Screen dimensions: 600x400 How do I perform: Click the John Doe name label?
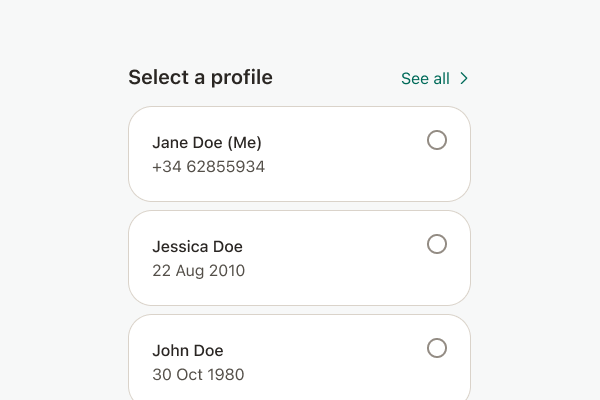click(x=188, y=351)
